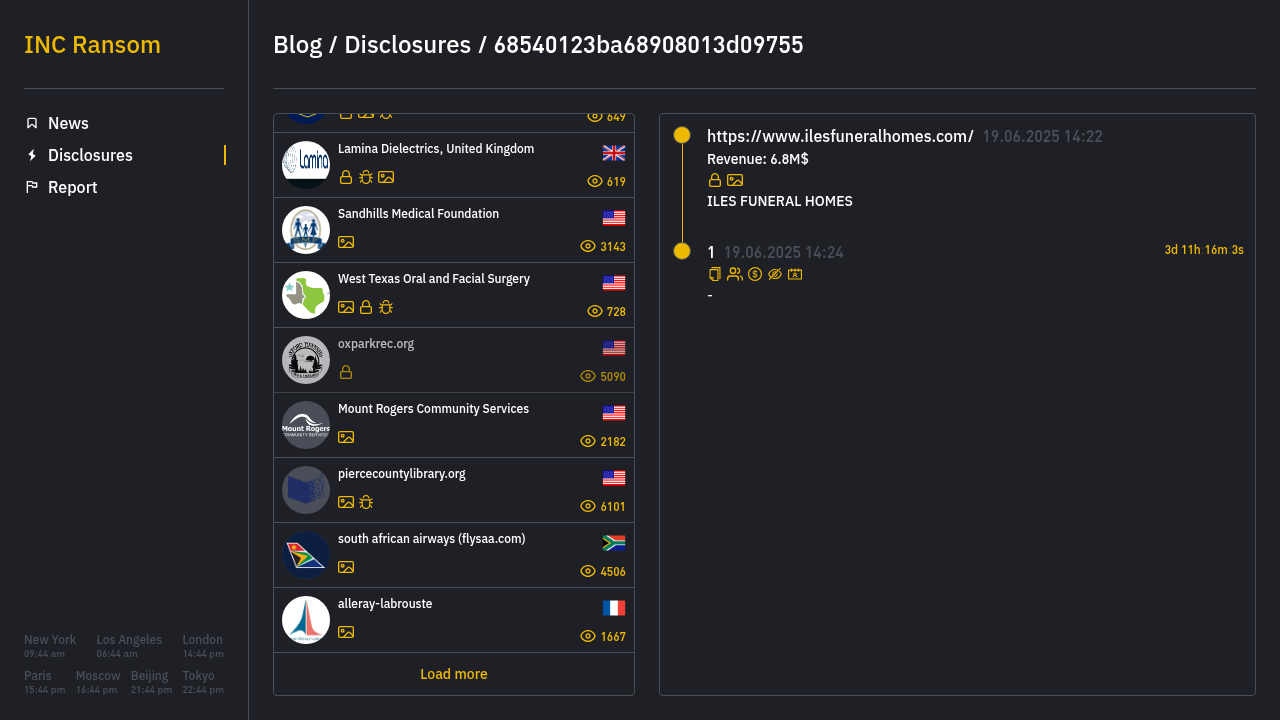This screenshot has height=720, width=1280.
Task: Click image icon under alleray-labrouste
Action: tap(346, 632)
